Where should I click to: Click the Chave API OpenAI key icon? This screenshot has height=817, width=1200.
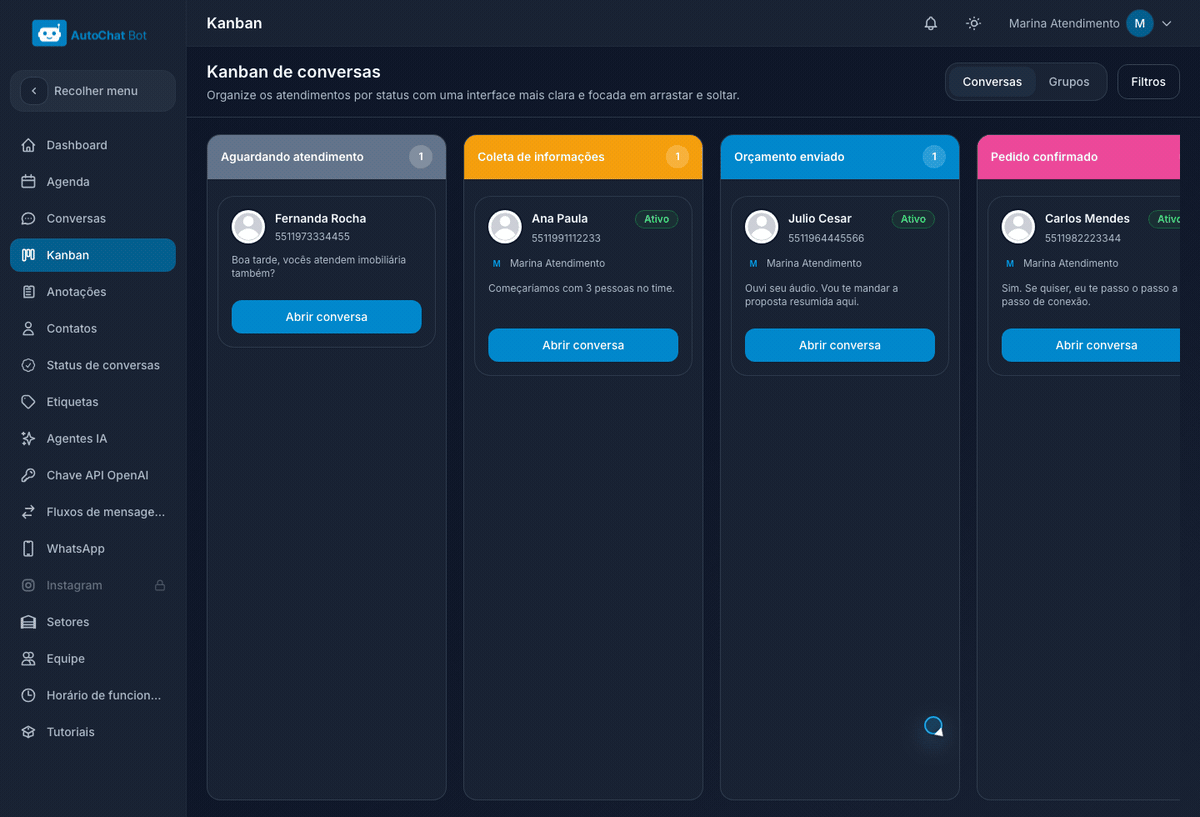point(28,475)
